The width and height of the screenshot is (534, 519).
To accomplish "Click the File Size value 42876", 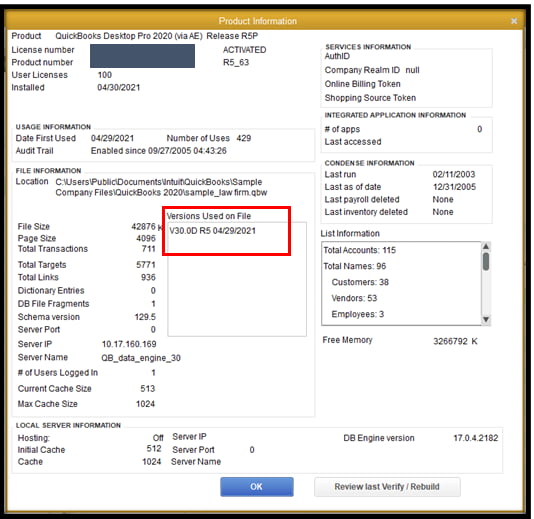I will pyautogui.click(x=143, y=227).
